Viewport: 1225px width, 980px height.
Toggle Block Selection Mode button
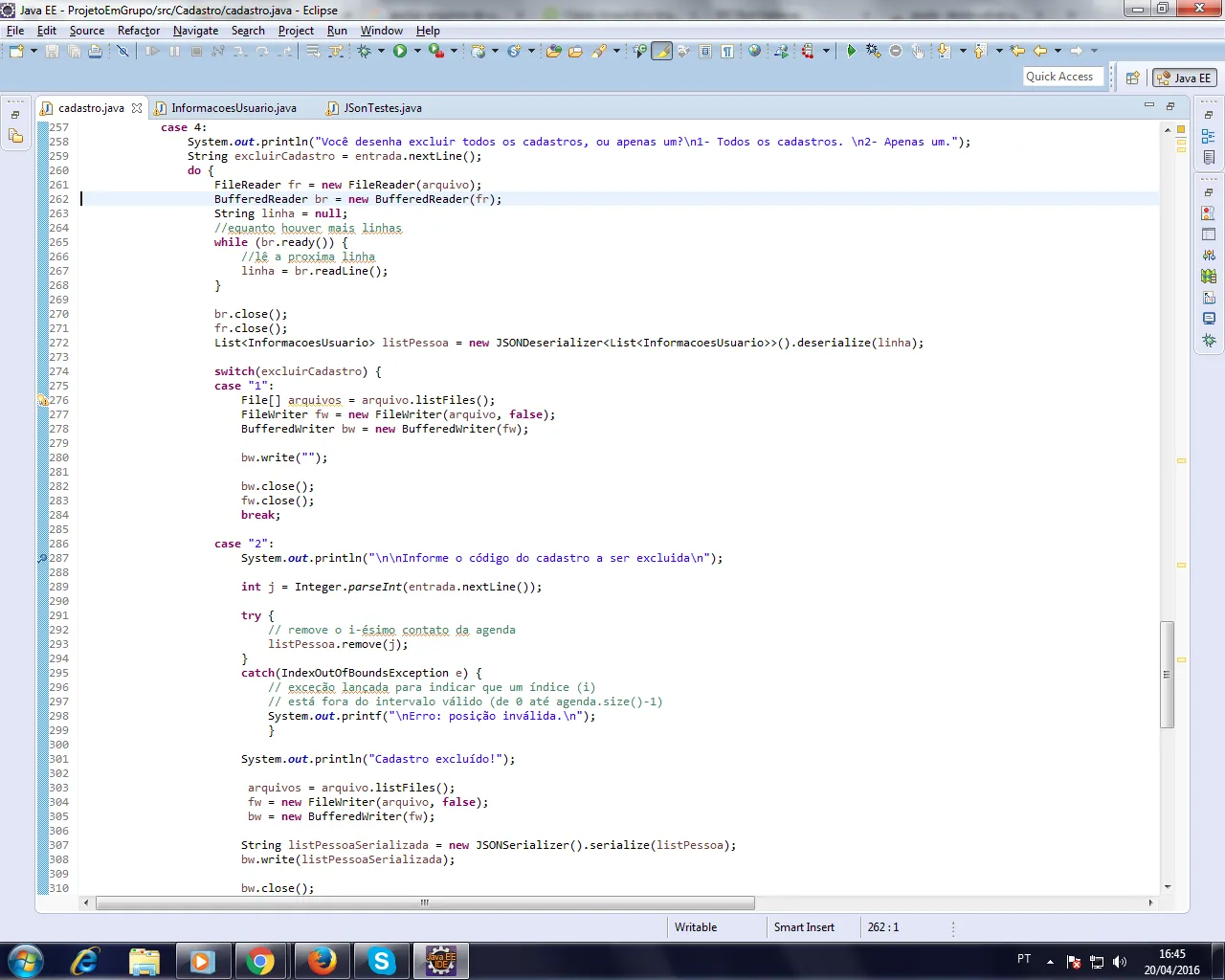705,51
